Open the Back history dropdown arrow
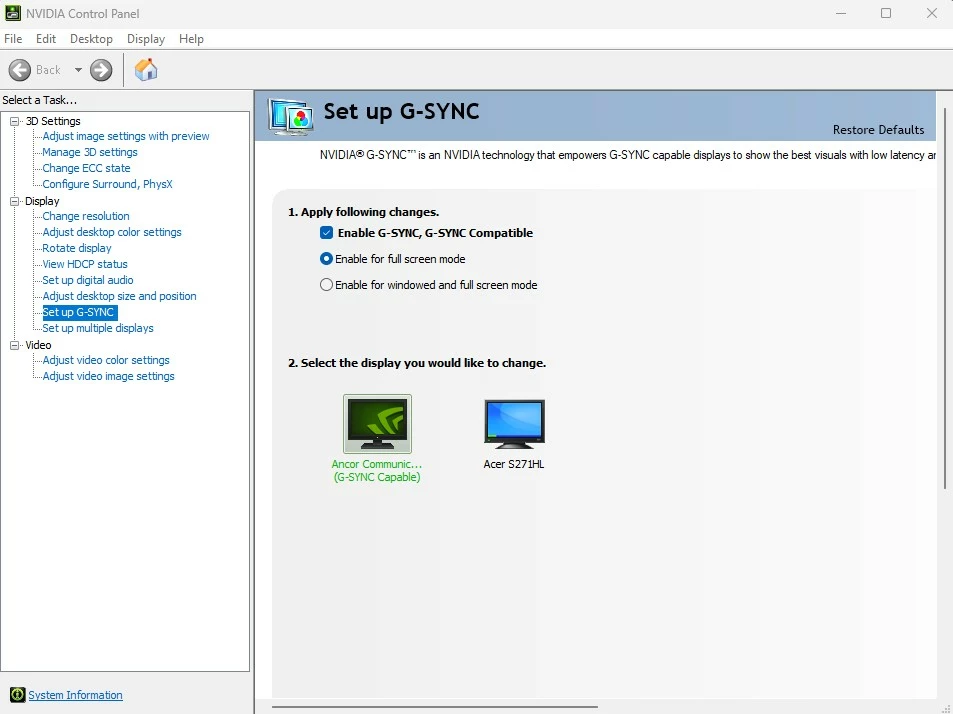 click(78, 70)
